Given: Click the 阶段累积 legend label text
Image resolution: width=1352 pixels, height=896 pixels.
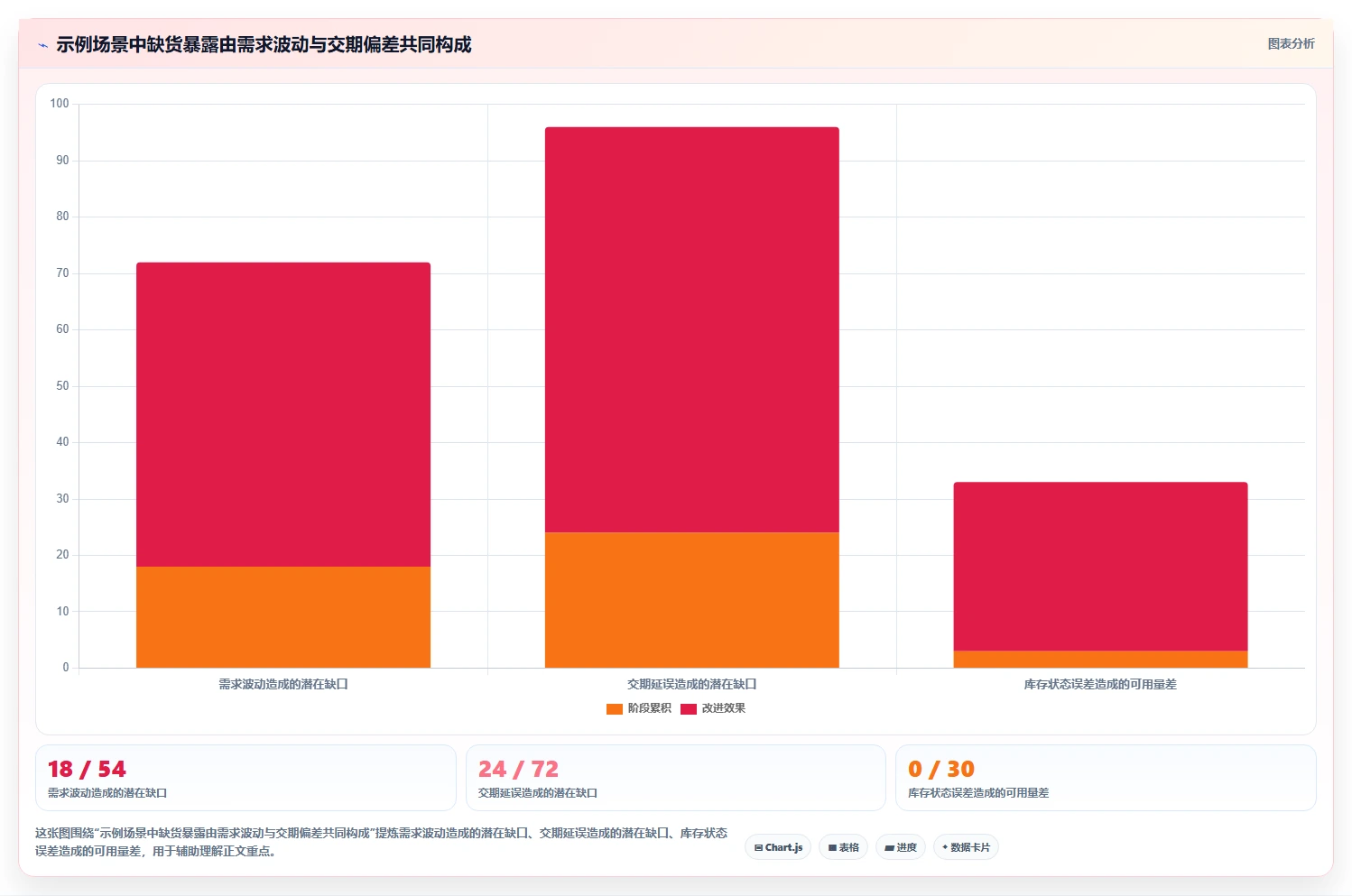Looking at the screenshot, I should pyautogui.click(x=650, y=708).
